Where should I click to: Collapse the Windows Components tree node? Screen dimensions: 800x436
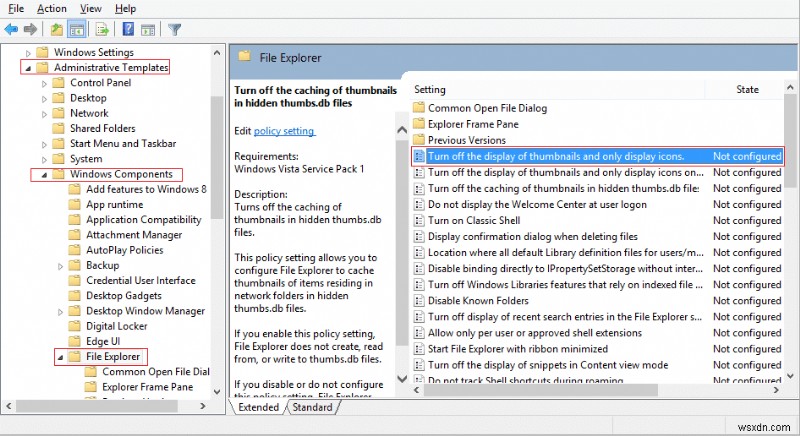(44, 174)
